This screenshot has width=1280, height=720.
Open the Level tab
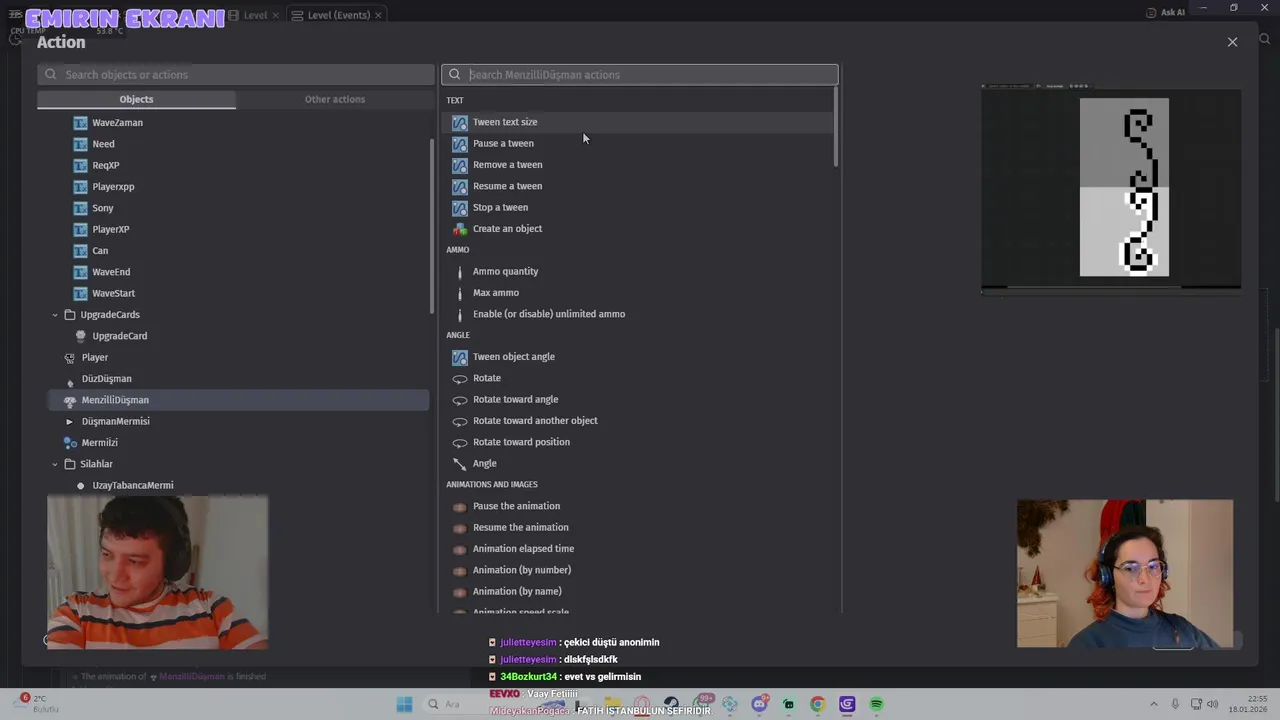coord(255,15)
